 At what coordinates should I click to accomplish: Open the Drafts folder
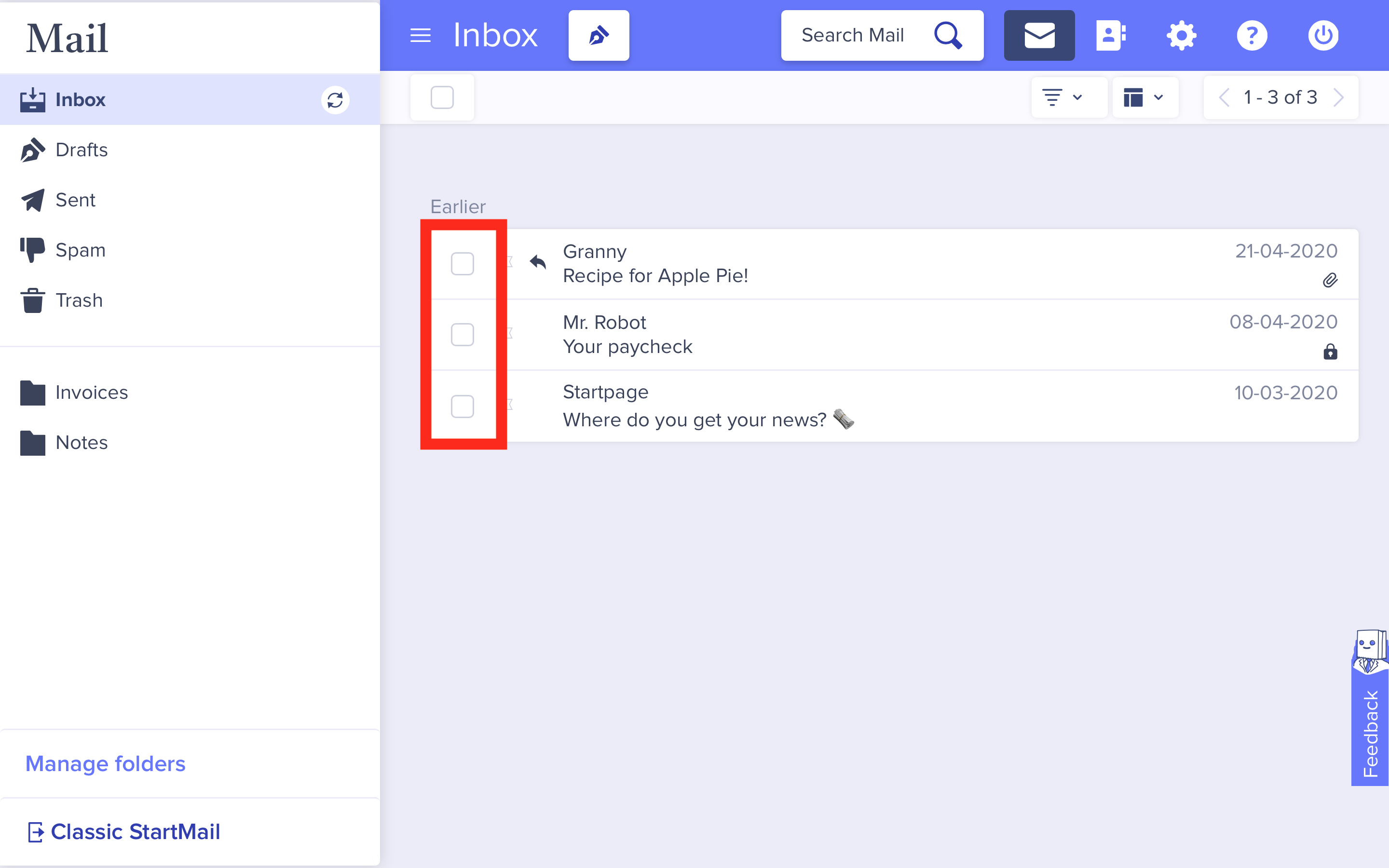81,150
